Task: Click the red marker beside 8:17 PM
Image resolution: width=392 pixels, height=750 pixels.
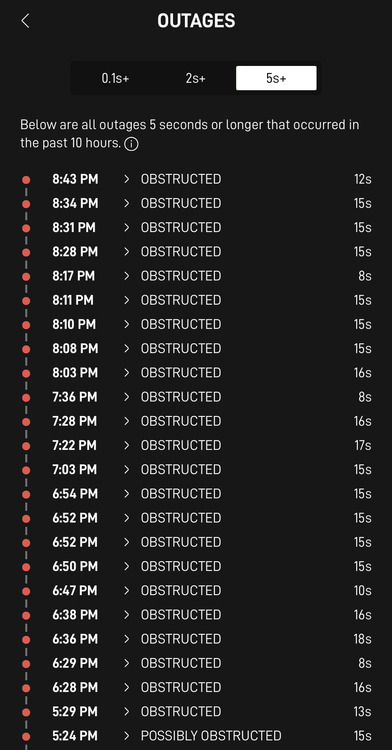Action: coord(26,276)
